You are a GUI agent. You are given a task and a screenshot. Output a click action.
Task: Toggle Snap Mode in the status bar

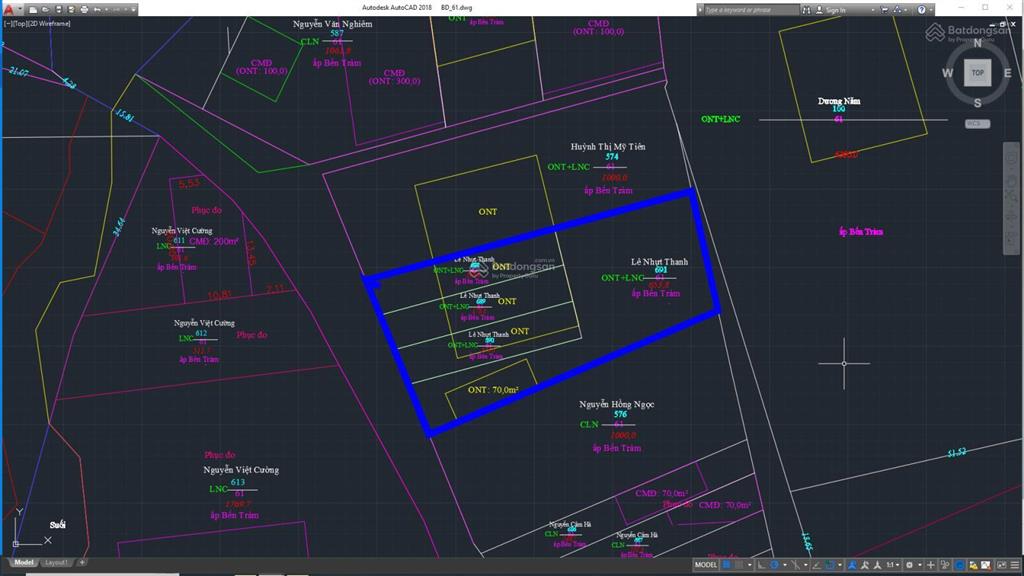click(x=739, y=566)
